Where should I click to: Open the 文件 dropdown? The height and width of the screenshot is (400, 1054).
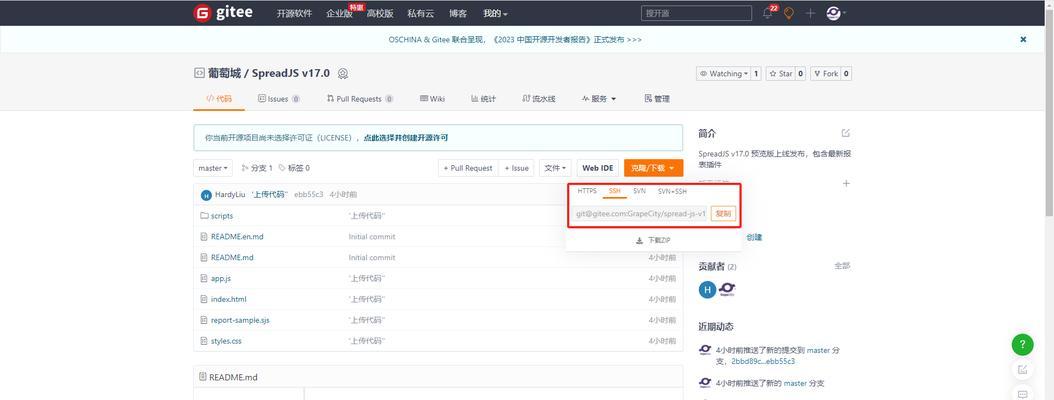(555, 168)
